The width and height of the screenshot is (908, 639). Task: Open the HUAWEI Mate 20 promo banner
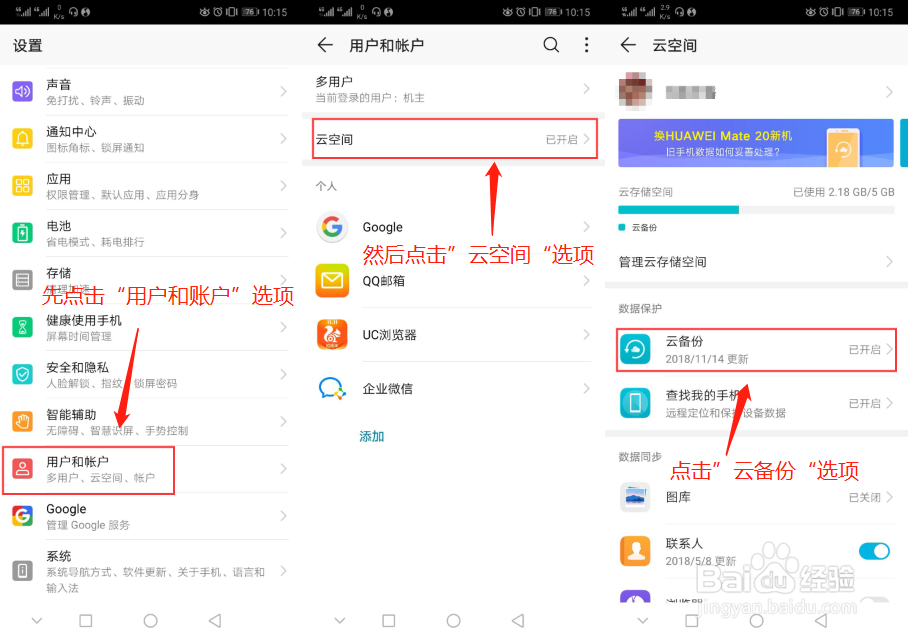click(x=756, y=143)
